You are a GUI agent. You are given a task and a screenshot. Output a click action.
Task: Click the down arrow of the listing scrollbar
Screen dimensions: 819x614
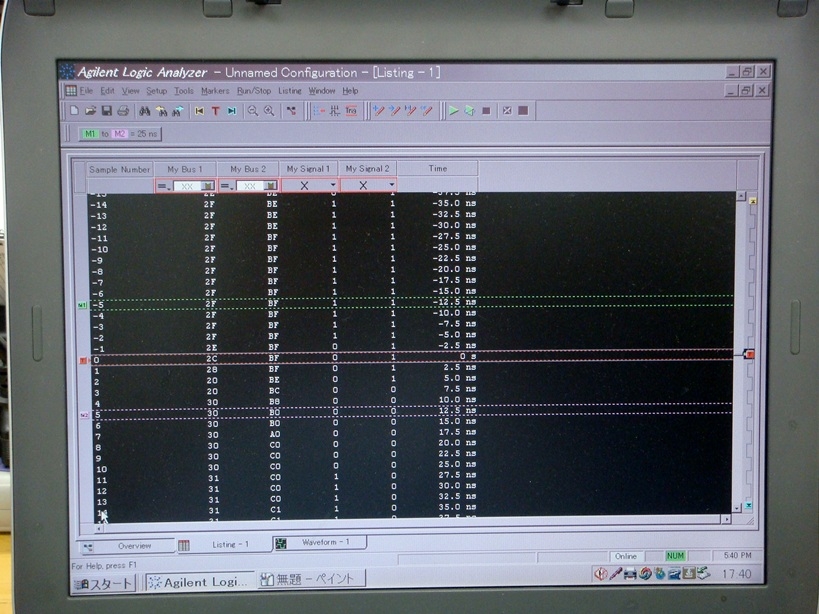click(x=737, y=508)
